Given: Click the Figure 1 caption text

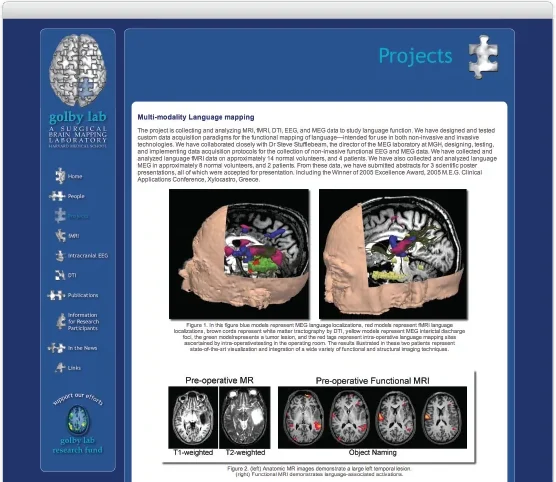Looking at the screenshot, I should click(319, 337).
